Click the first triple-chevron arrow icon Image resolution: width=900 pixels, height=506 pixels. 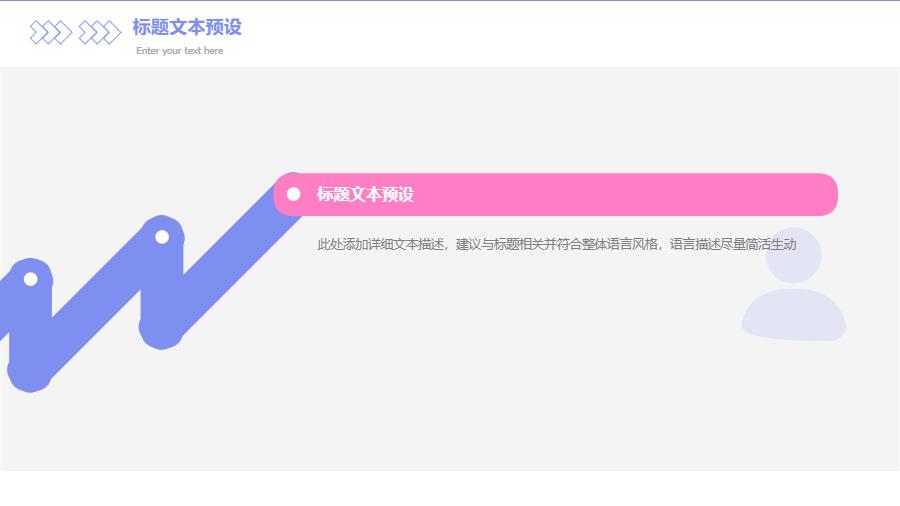click(x=51, y=33)
